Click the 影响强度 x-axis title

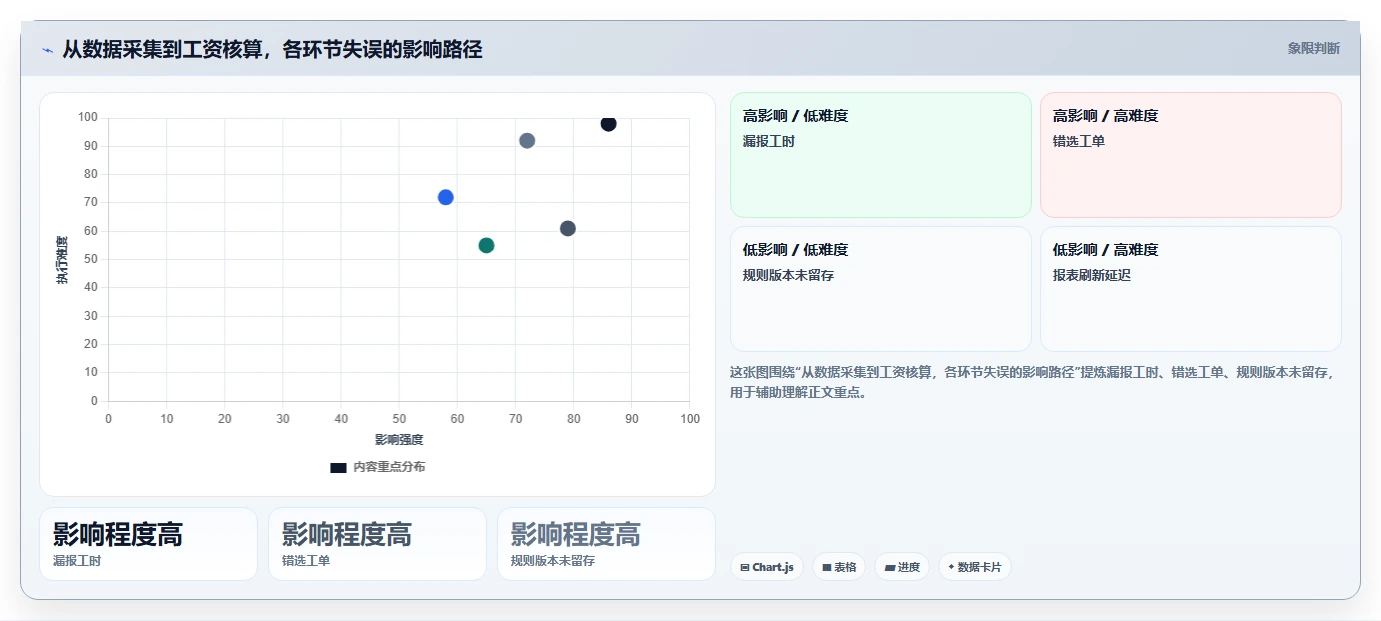(x=399, y=440)
